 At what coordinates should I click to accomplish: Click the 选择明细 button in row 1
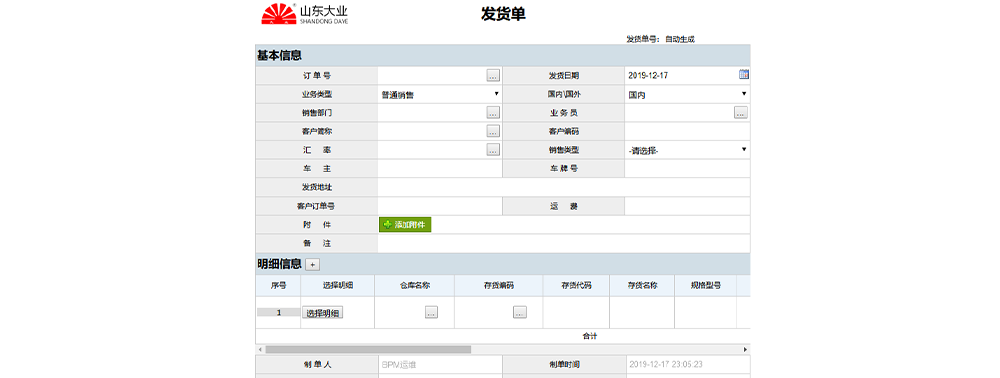tap(323, 313)
